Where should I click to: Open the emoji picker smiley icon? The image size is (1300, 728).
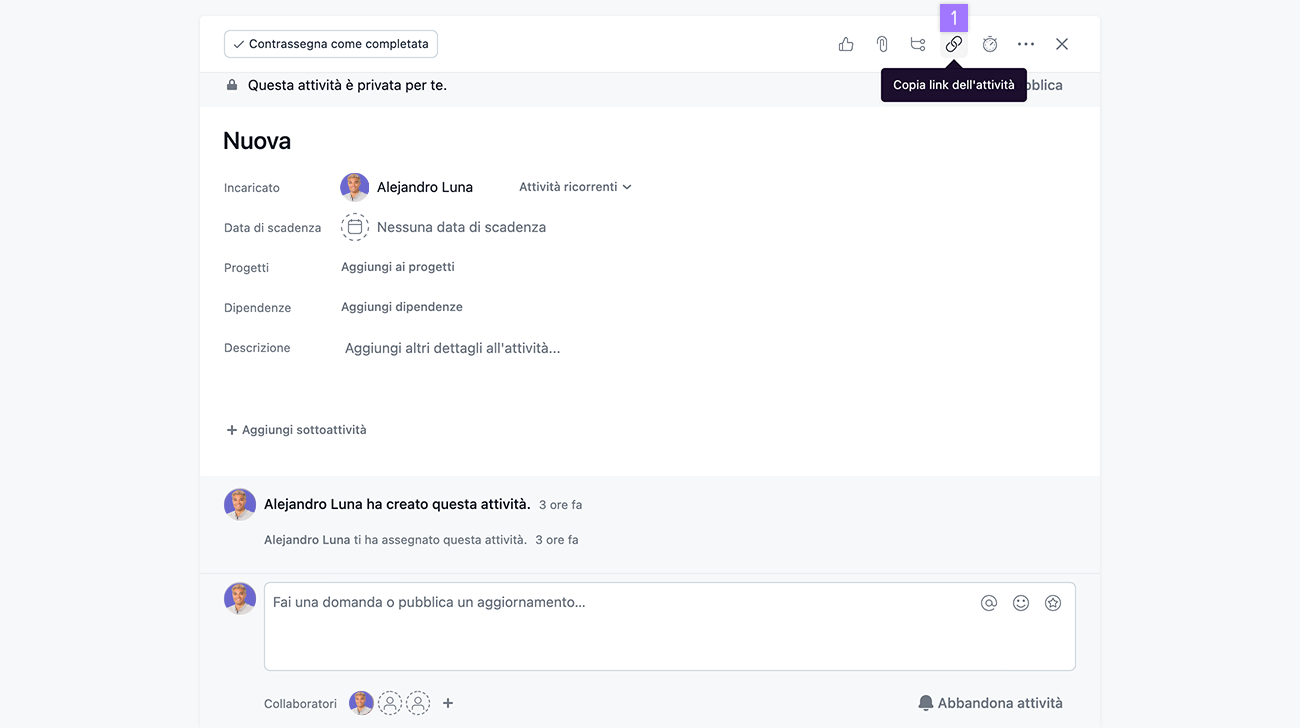pyautogui.click(x=1021, y=603)
